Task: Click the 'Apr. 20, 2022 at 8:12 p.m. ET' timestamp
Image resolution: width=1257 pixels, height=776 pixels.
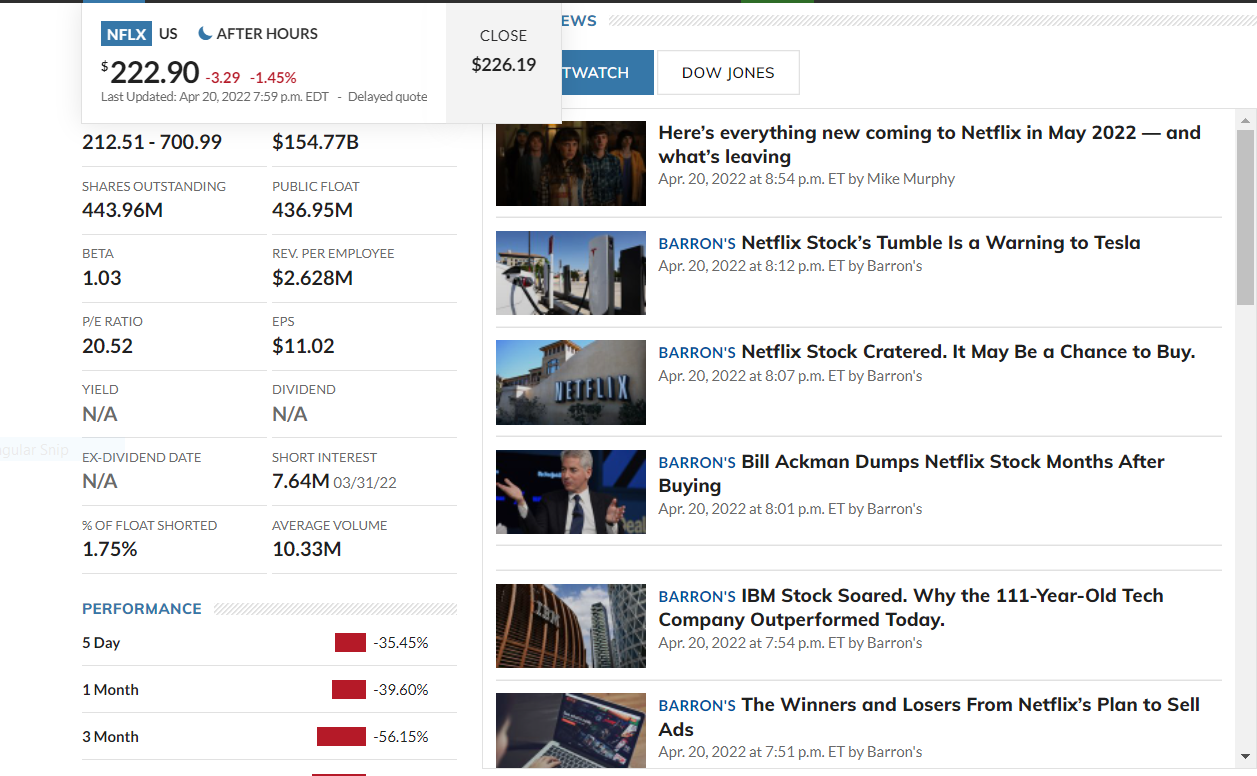Action: (751, 266)
